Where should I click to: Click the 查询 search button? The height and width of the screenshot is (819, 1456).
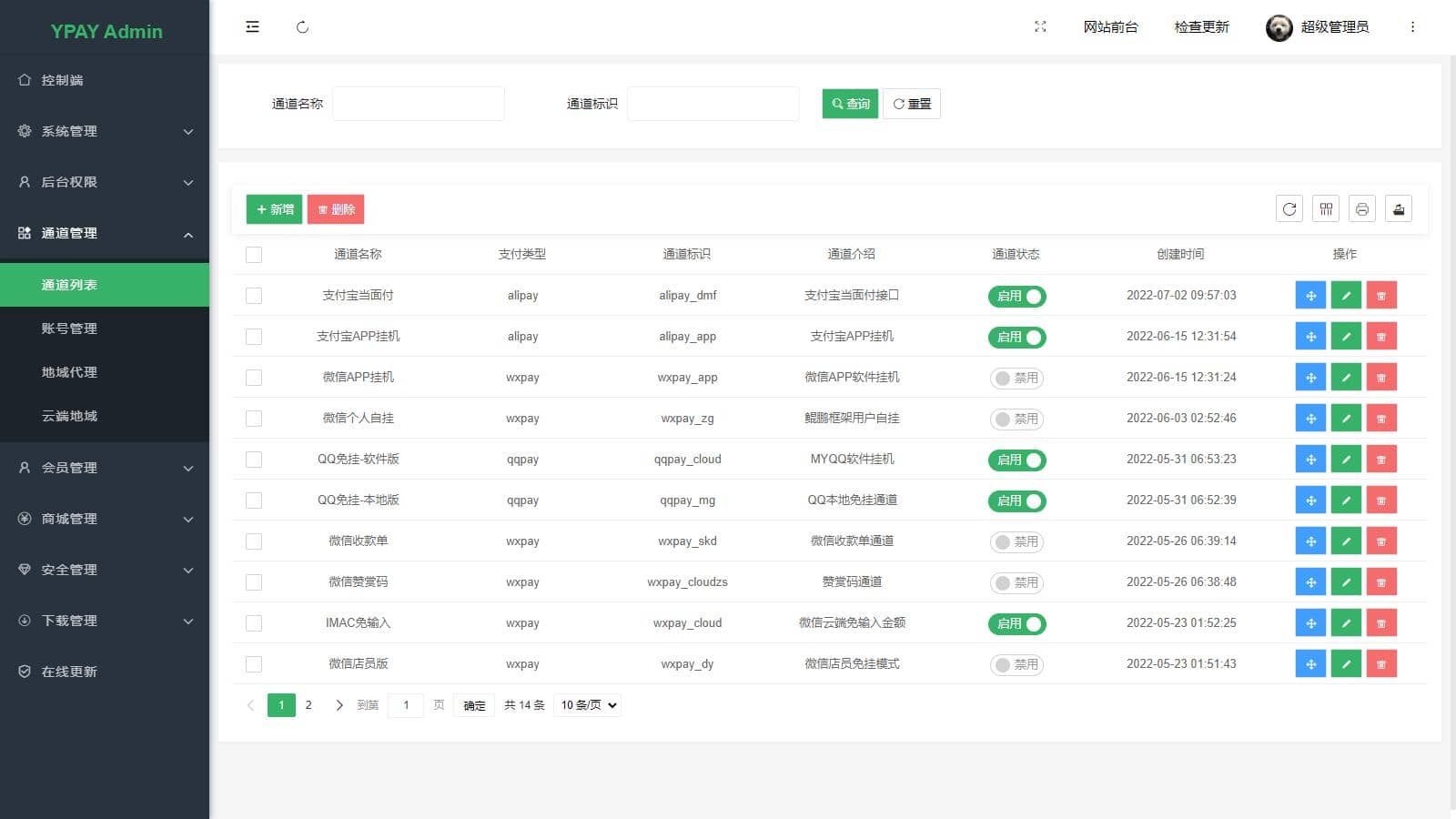coord(849,104)
